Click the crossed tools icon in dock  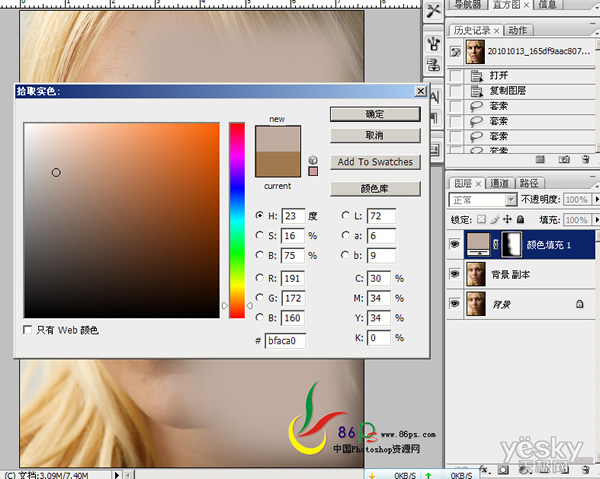(433, 11)
